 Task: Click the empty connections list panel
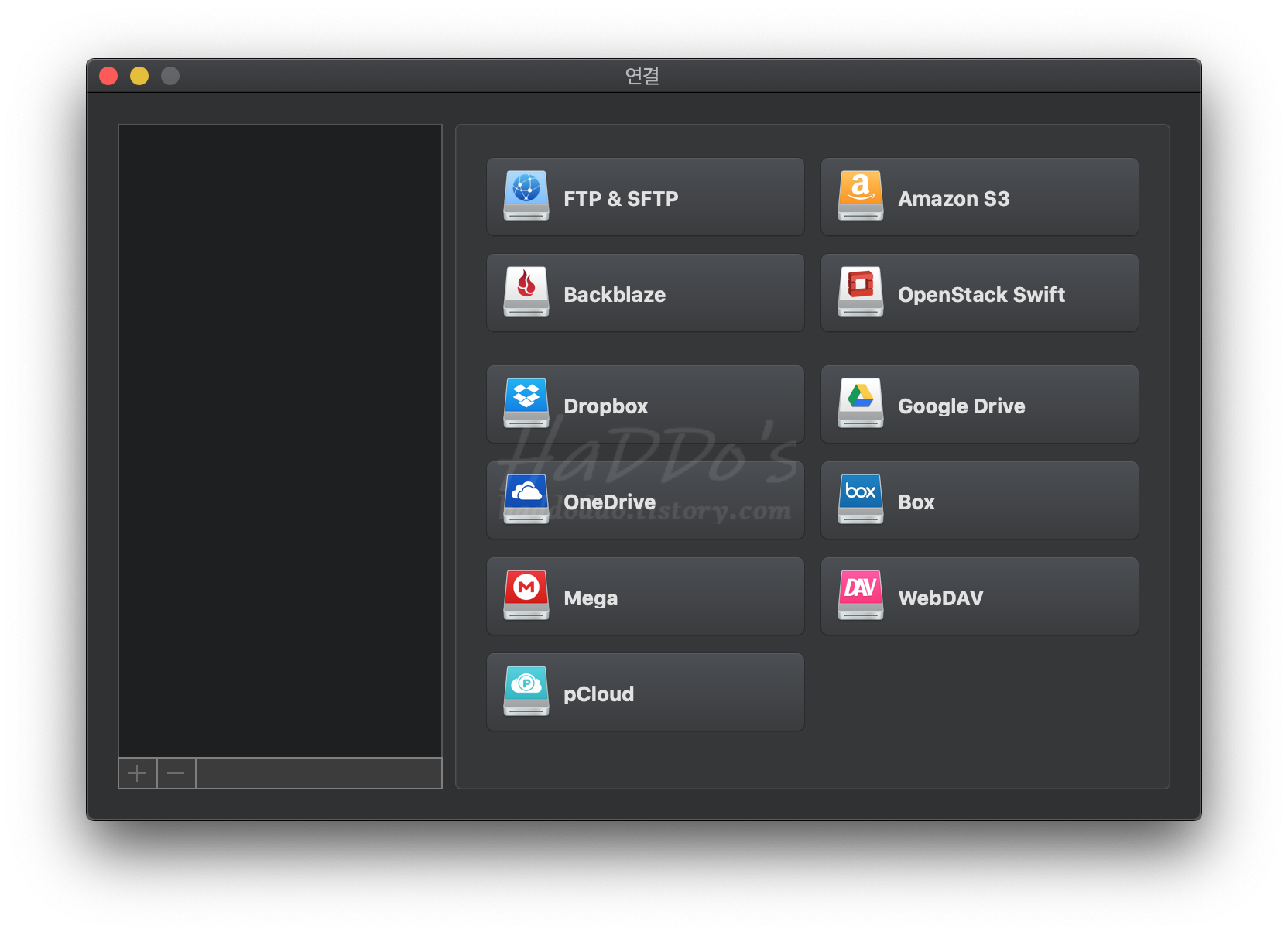click(x=280, y=441)
